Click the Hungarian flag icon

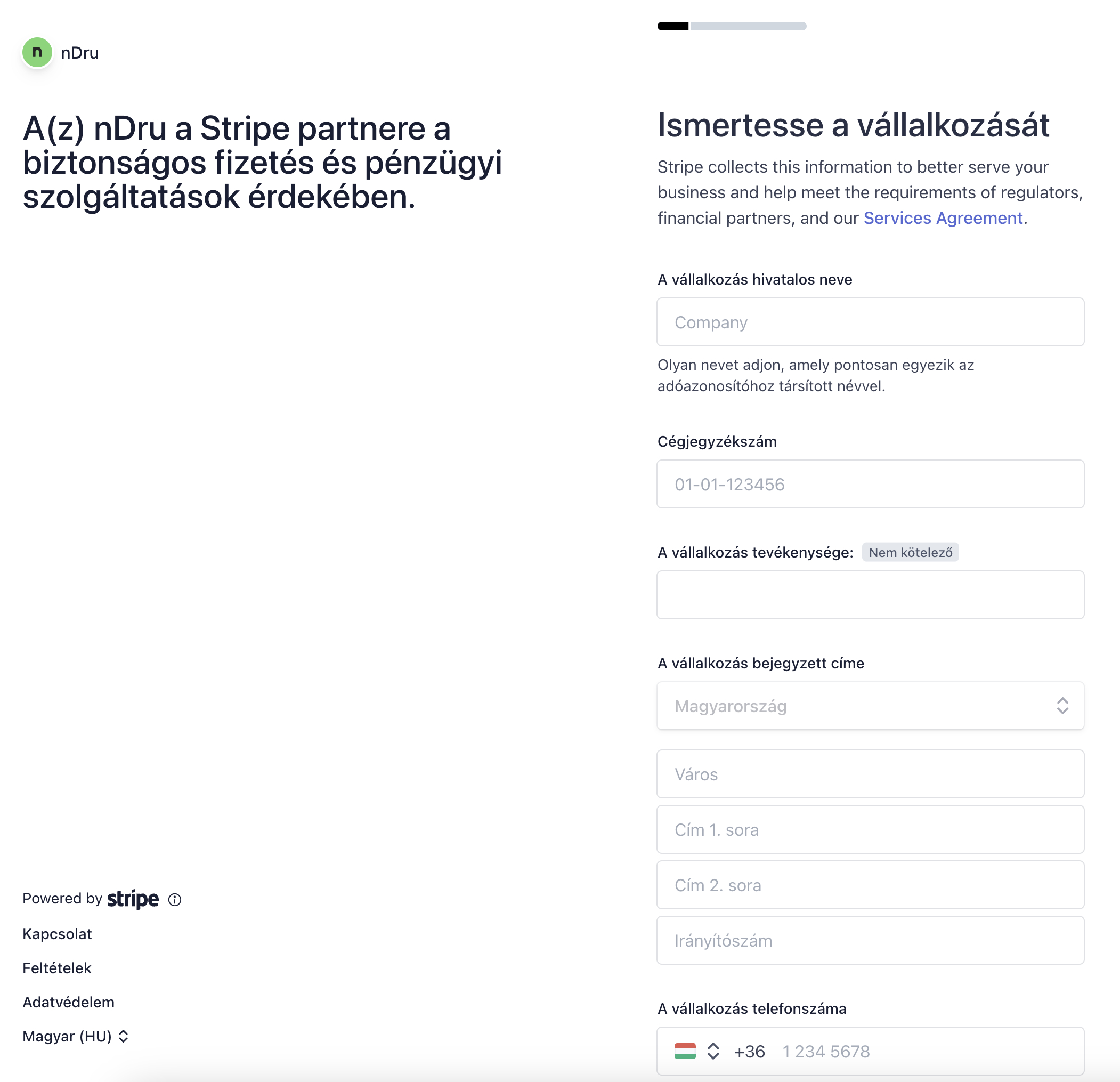(x=685, y=1051)
